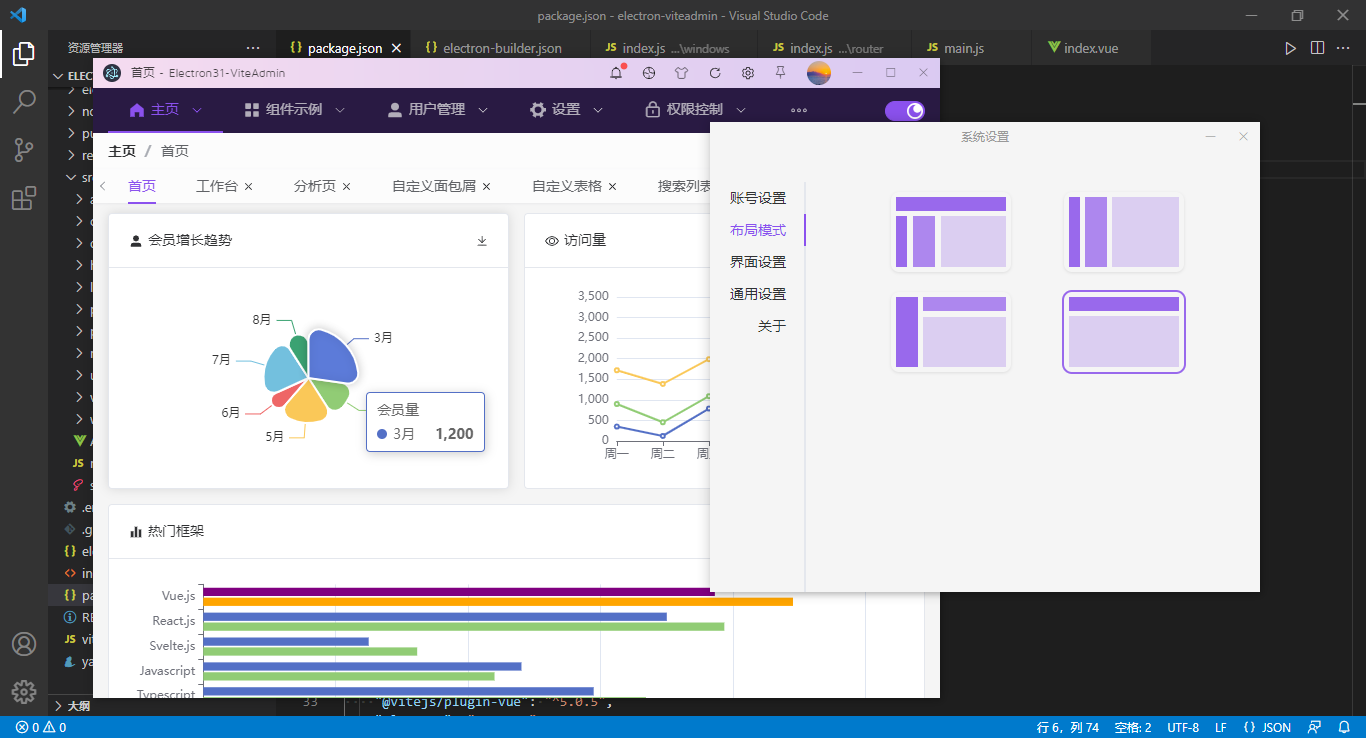Open 账号设置 in the settings dialog
Image resolution: width=1366 pixels, height=738 pixels.
coord(758,197)
